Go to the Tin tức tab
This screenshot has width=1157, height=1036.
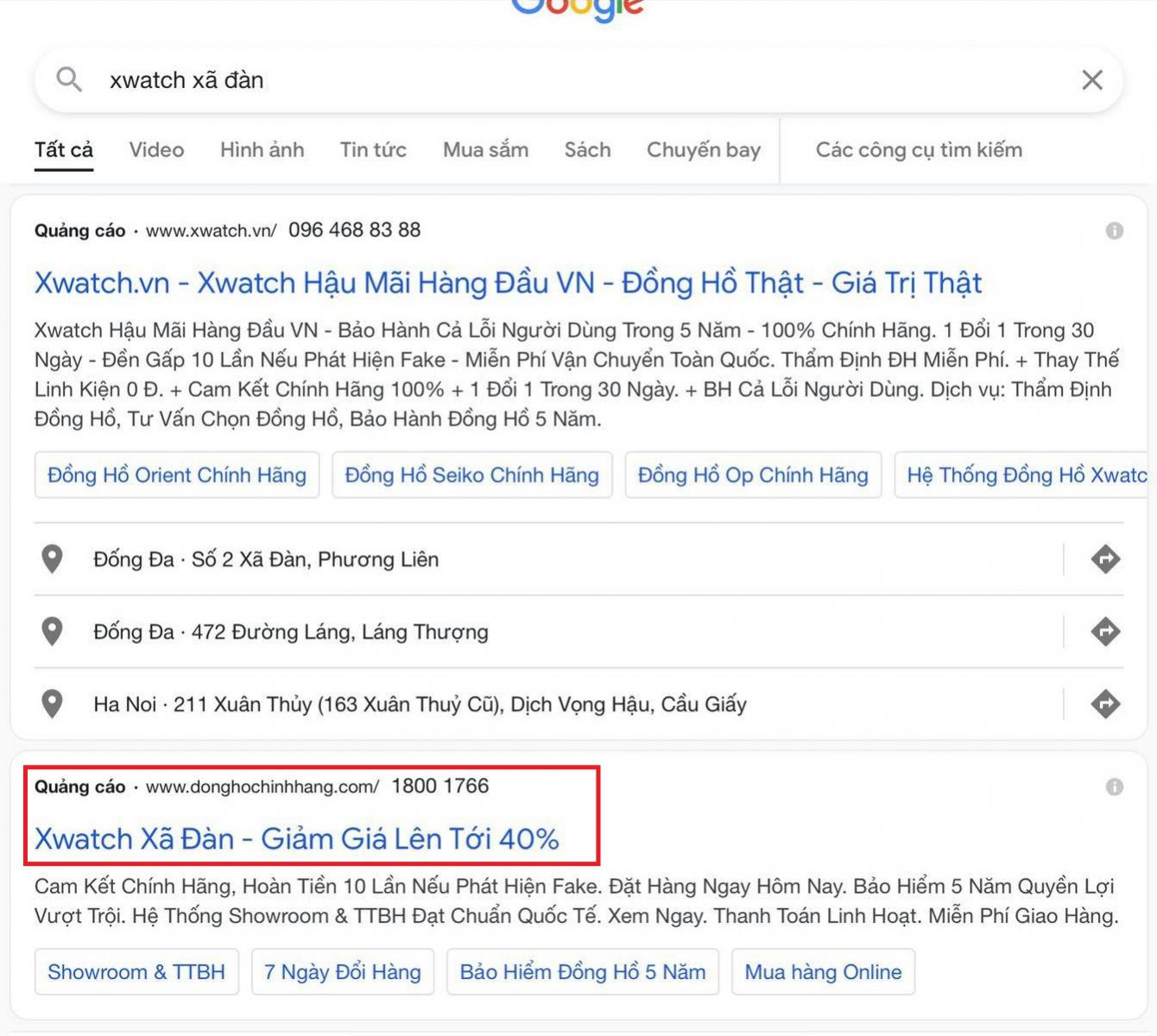coord(373,150)
